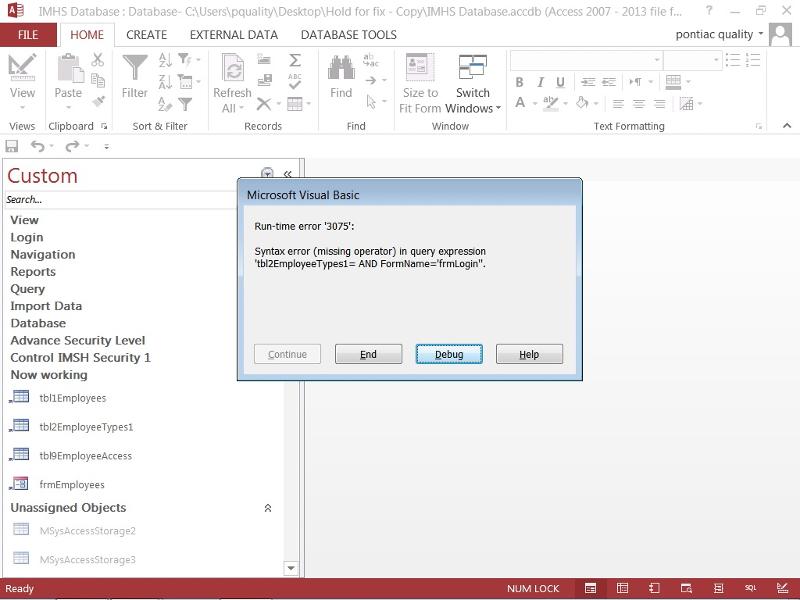Image resolution: width=800 pixels, height=600 pixels.
Task: Open the navigation pane menu dropdown
Action: click(x=267, y=173)
